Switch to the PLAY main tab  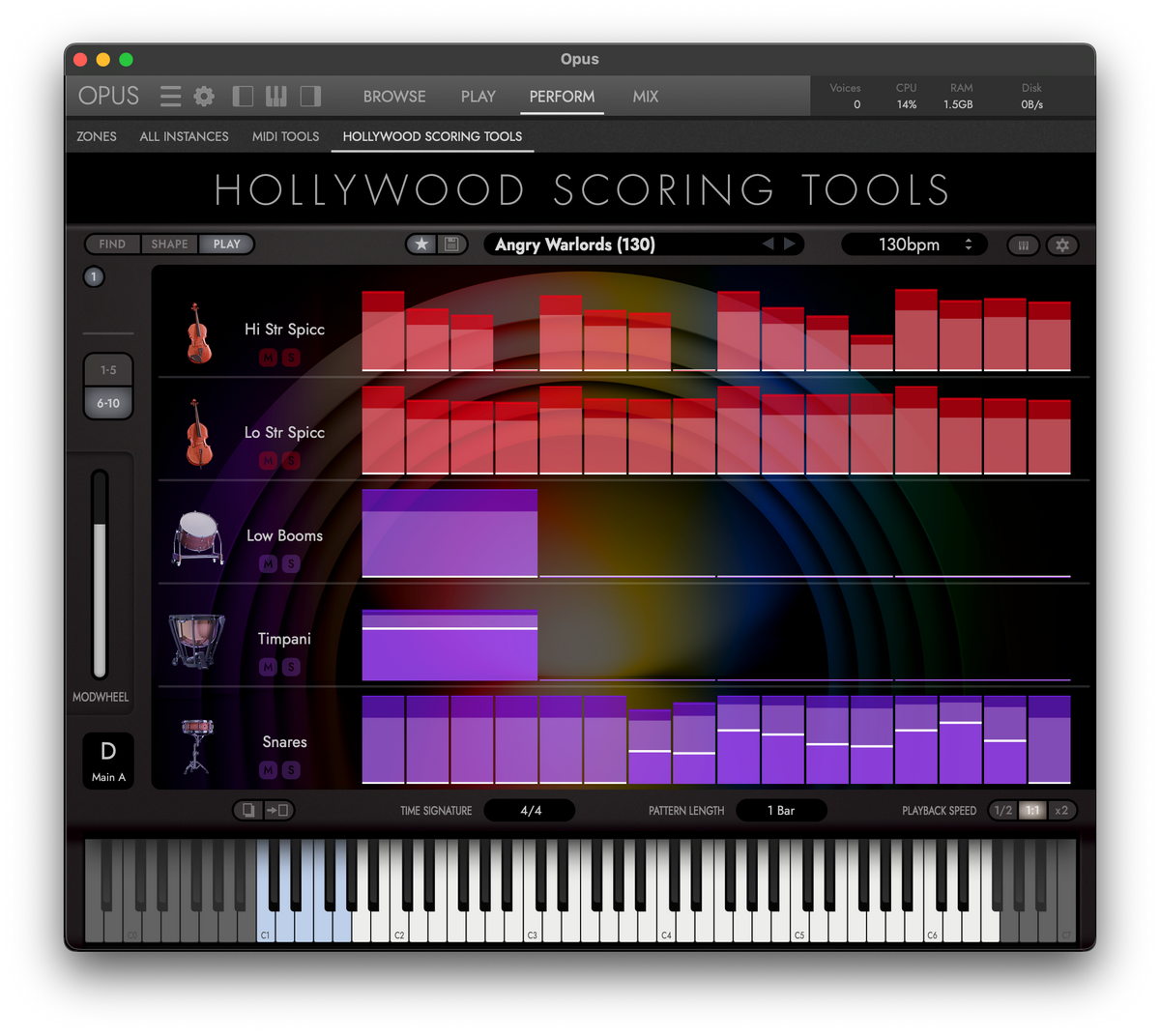coord(478,97)
